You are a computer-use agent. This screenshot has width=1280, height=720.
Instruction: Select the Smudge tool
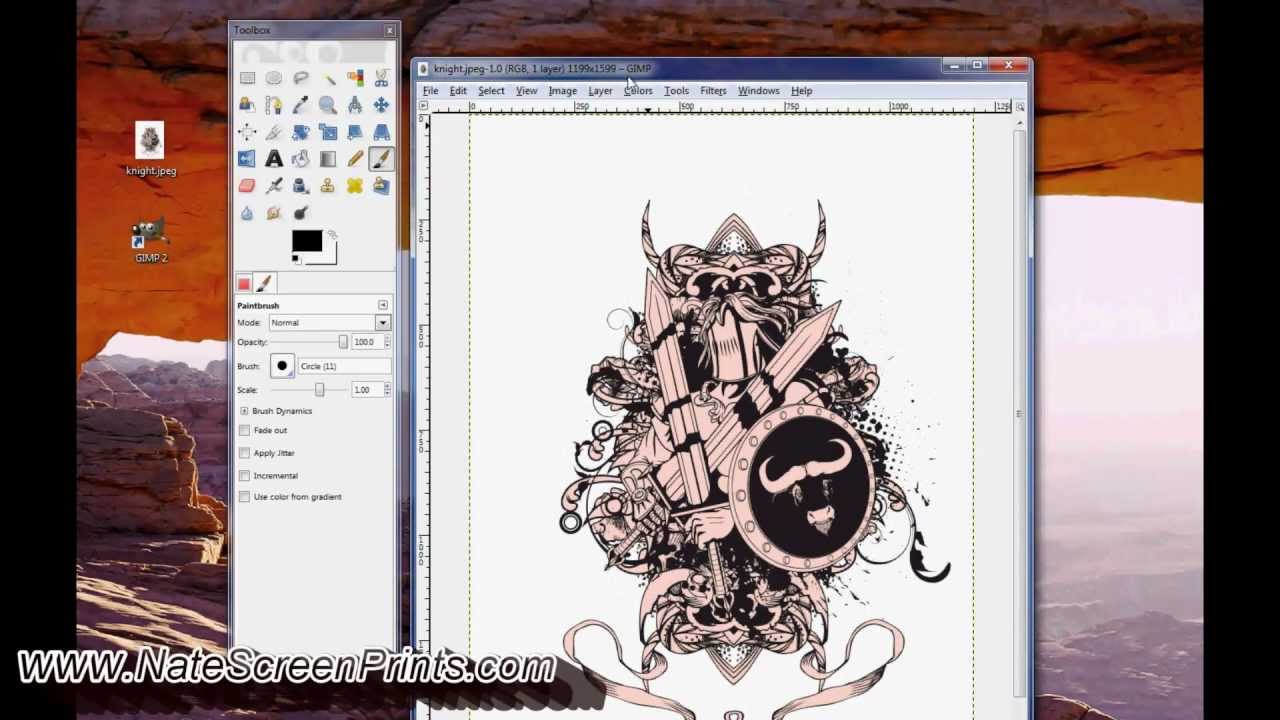[274, 213]
